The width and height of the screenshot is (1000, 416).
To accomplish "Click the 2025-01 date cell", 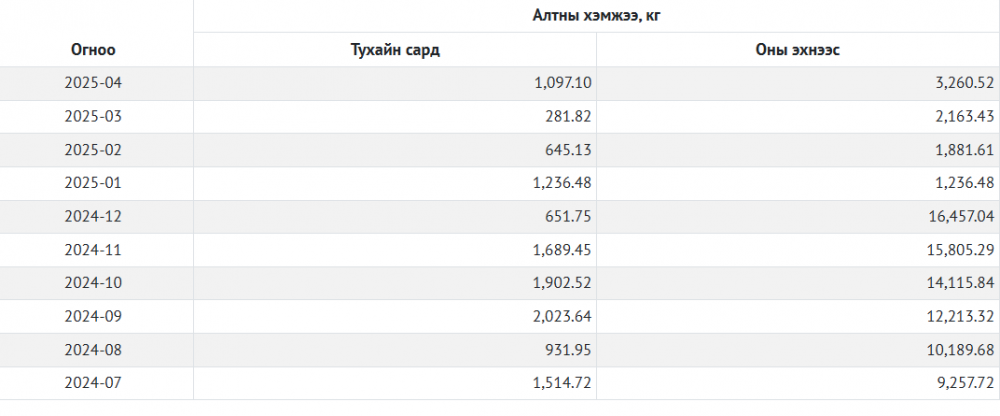I will (93, 183).
